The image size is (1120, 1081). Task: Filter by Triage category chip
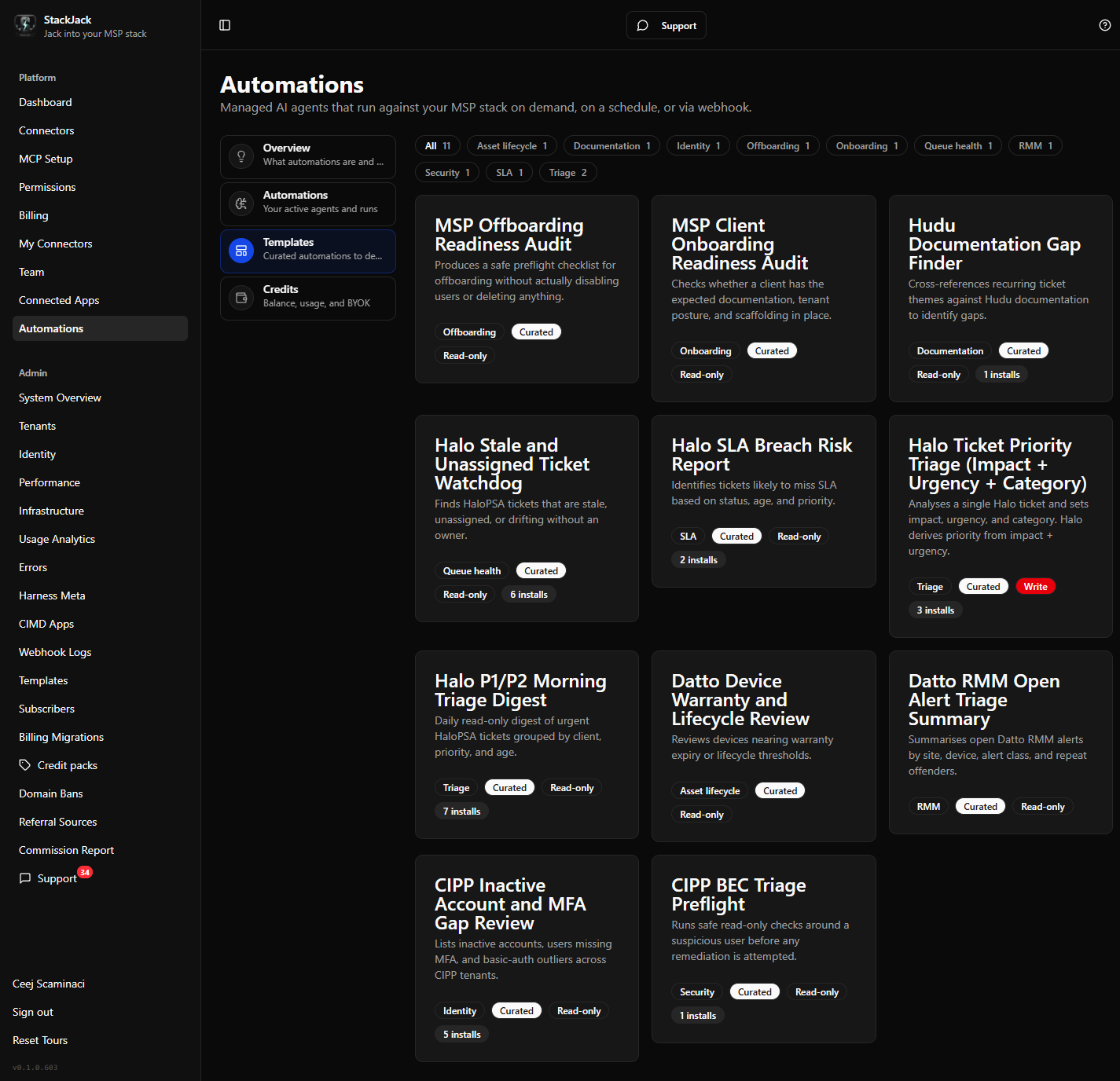tap(567, 172)
